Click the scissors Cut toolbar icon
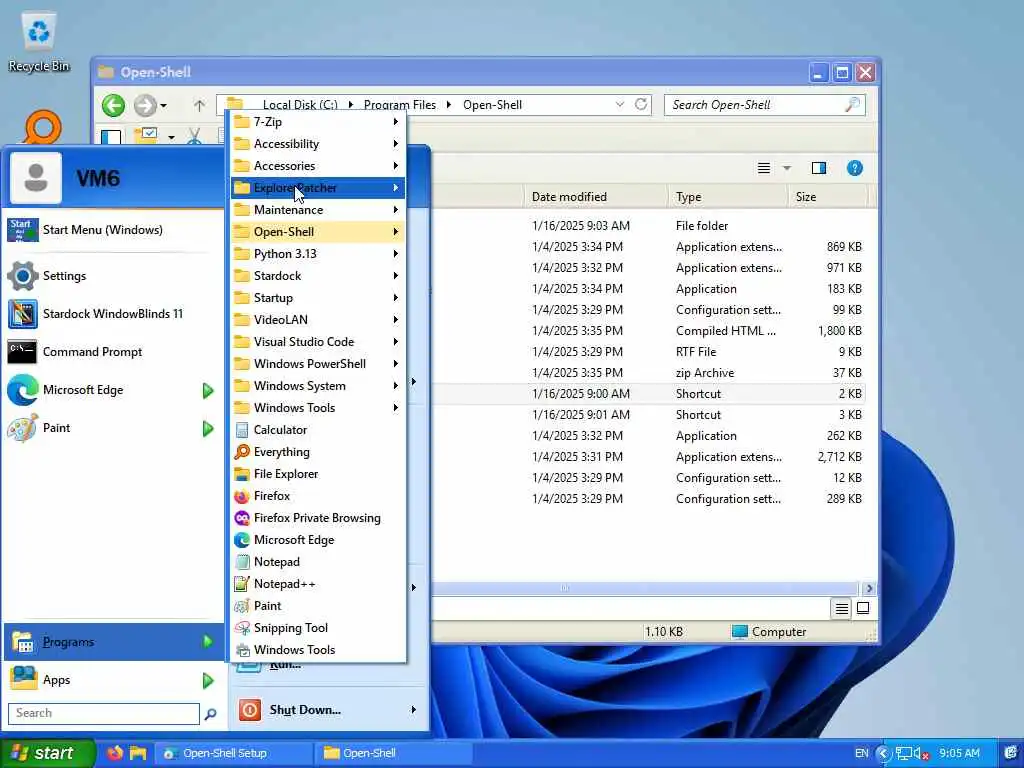Image resolution: width=1024 pixels, height=768 pixels. pos(194,136)
